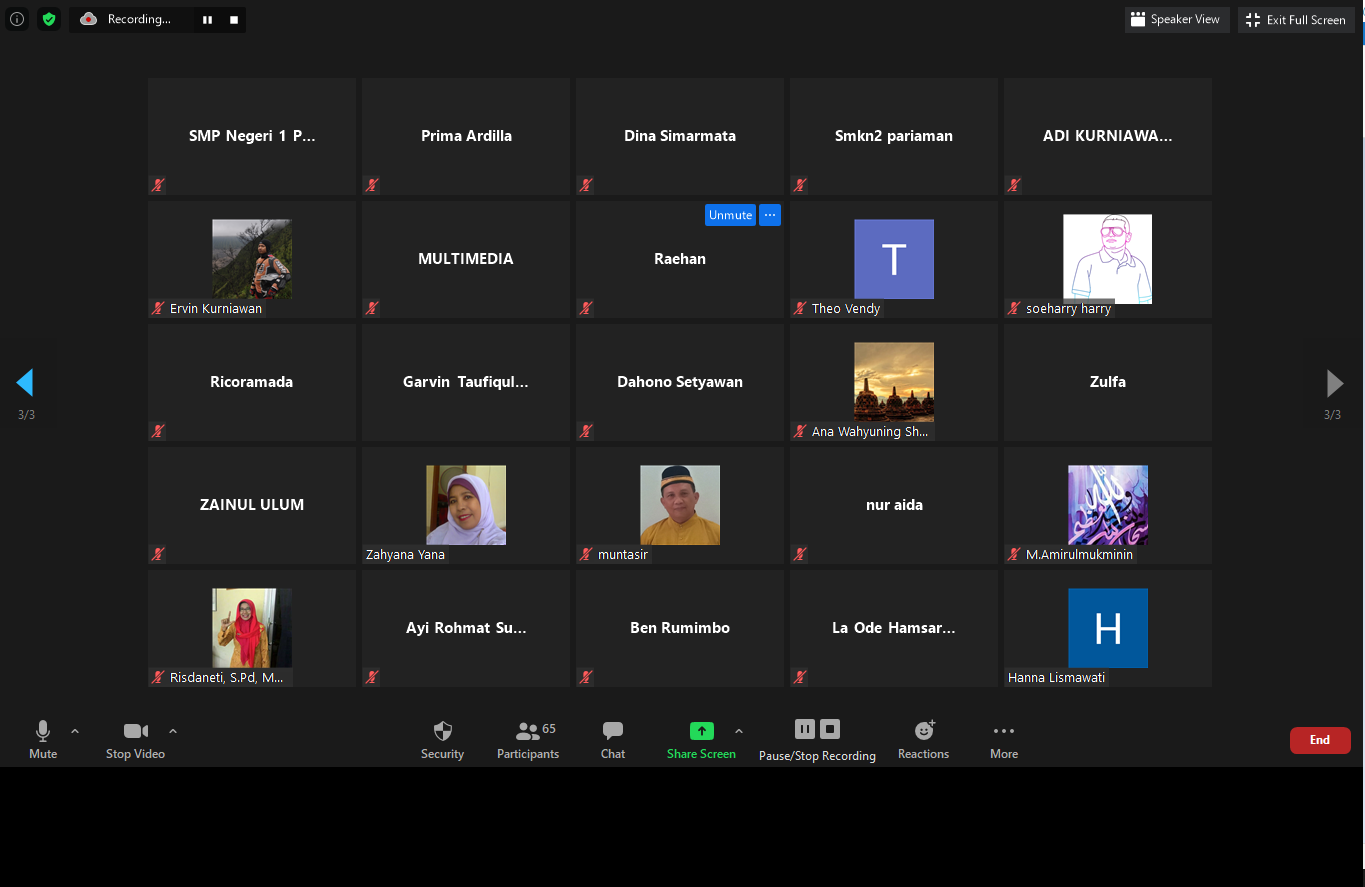
Task: Click the meeting information icon
Action: (17, 19)
